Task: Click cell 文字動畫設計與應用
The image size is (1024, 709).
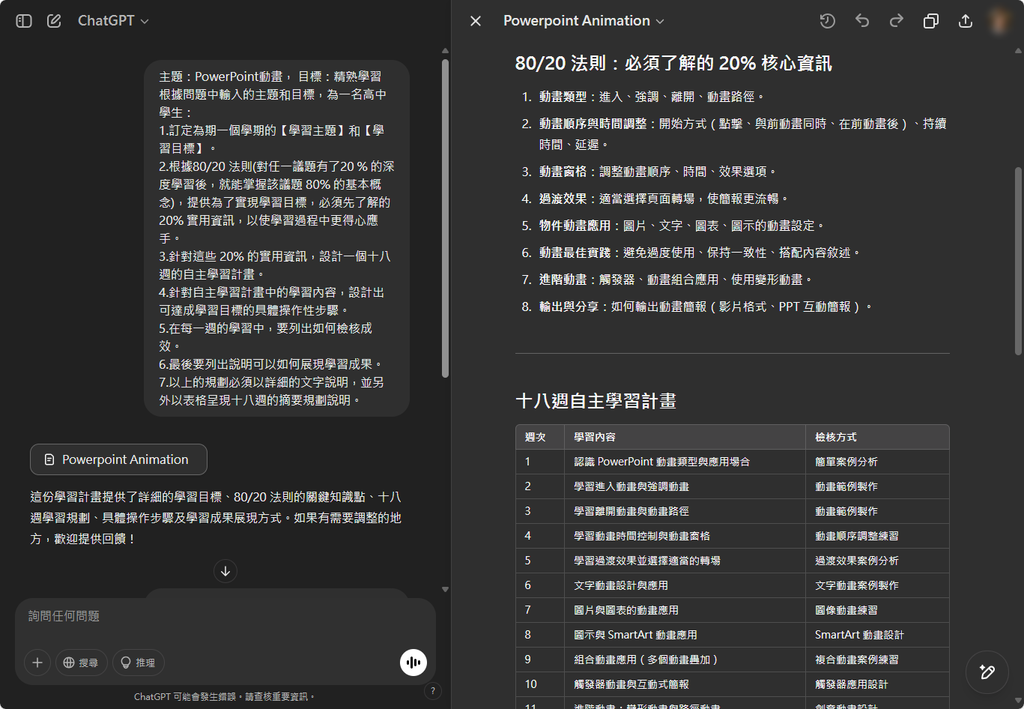Action: 684,586
